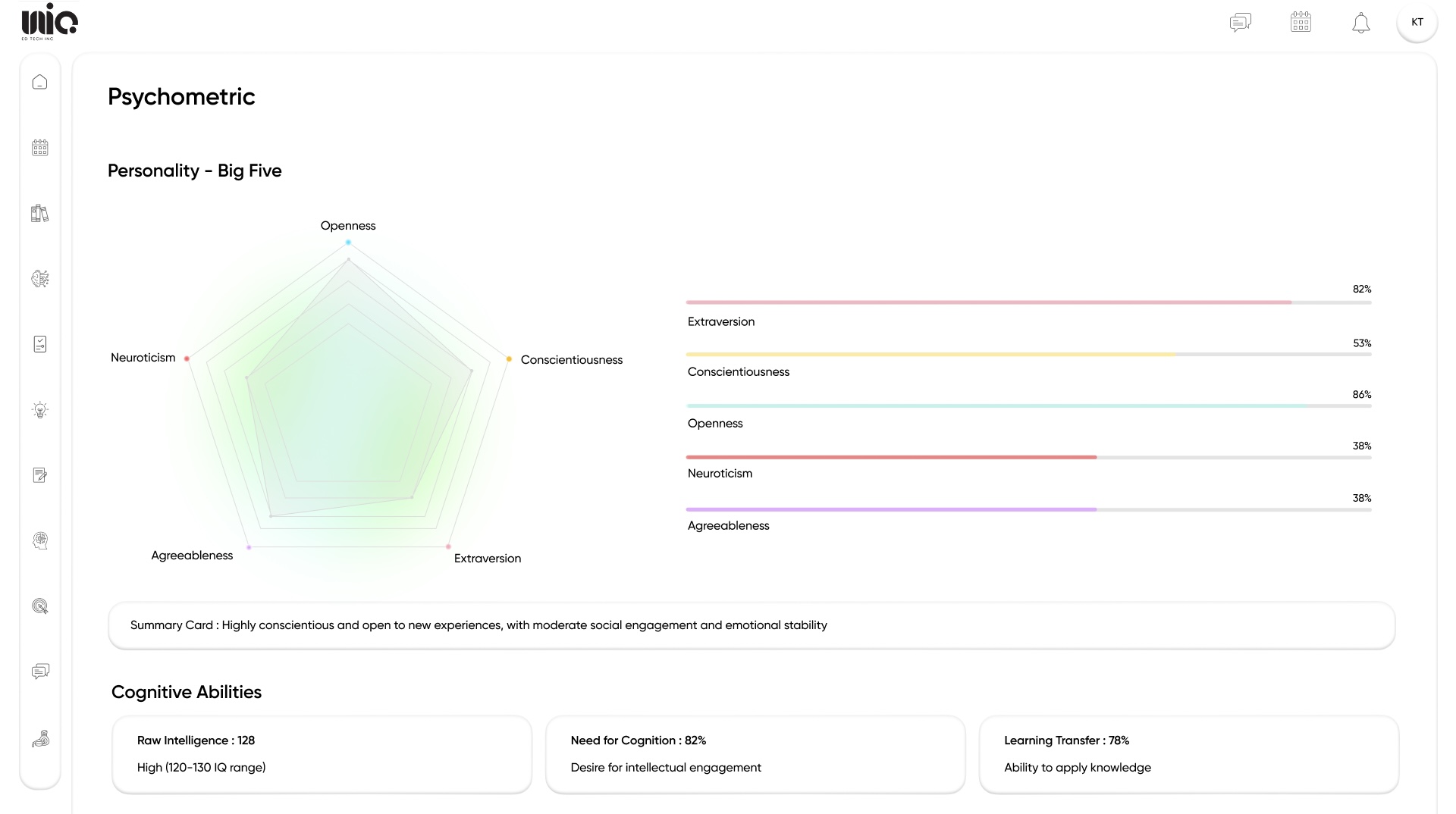The width and height of the screenshot is (1456, 814).
Task: Click the Personality - Big Five heading
Action: 195,171
